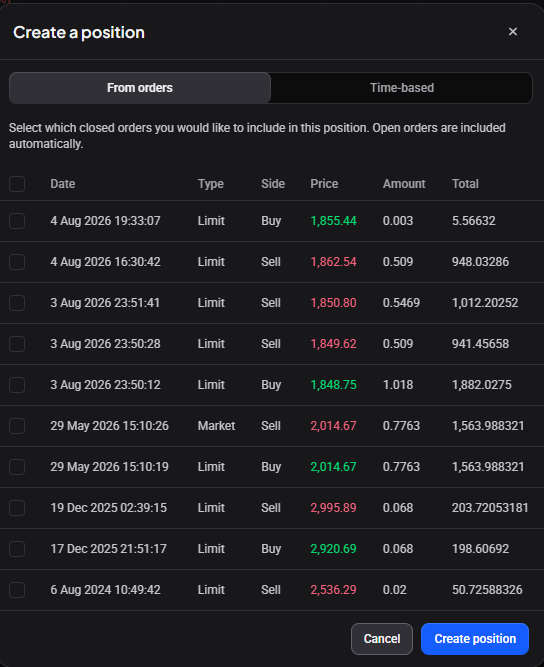Check the 3 Aug 2026 23:50:12 buy order
544x667 pixels.
[x=17, y=385]
